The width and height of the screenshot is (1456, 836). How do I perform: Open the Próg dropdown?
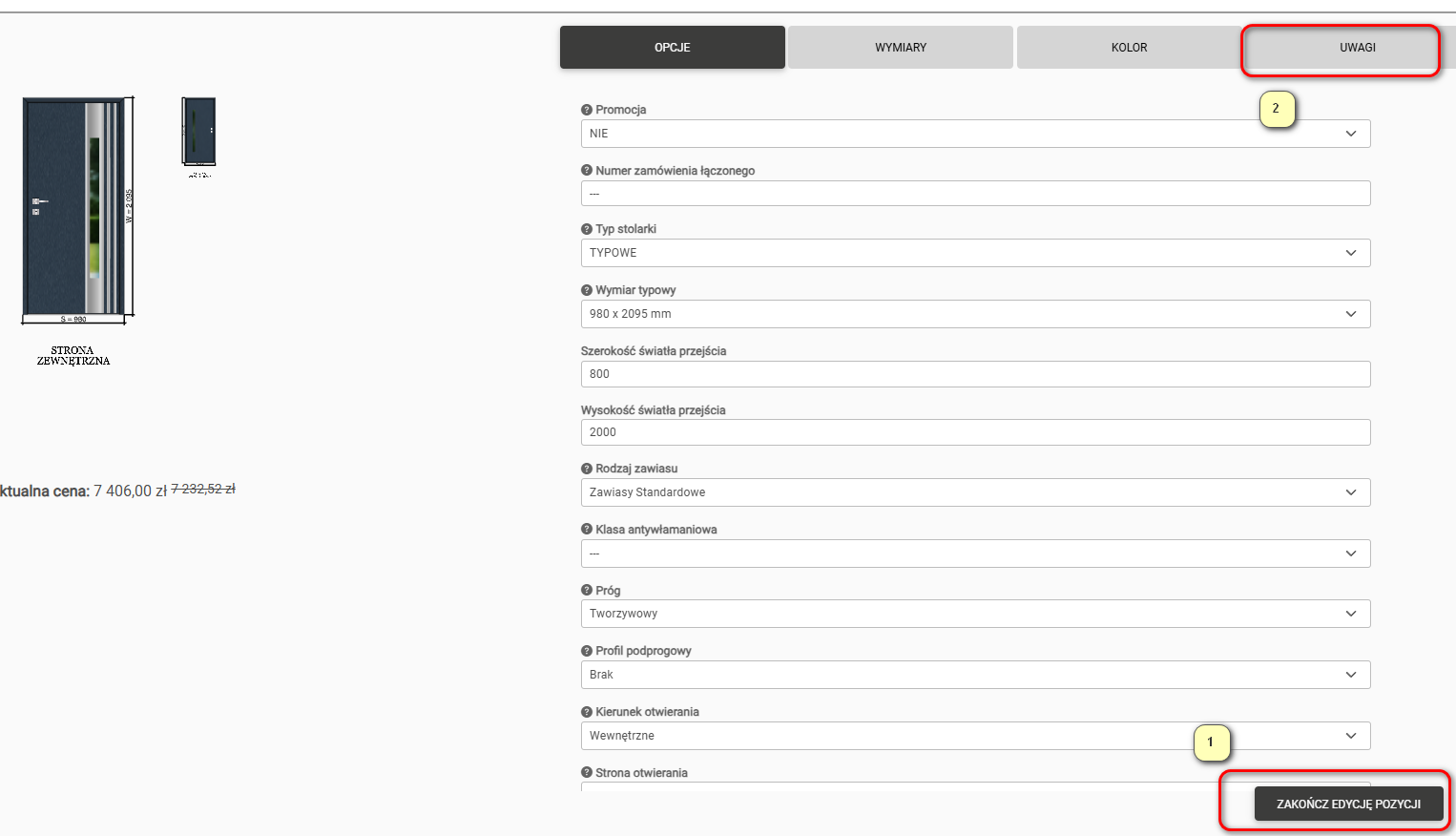975,614
